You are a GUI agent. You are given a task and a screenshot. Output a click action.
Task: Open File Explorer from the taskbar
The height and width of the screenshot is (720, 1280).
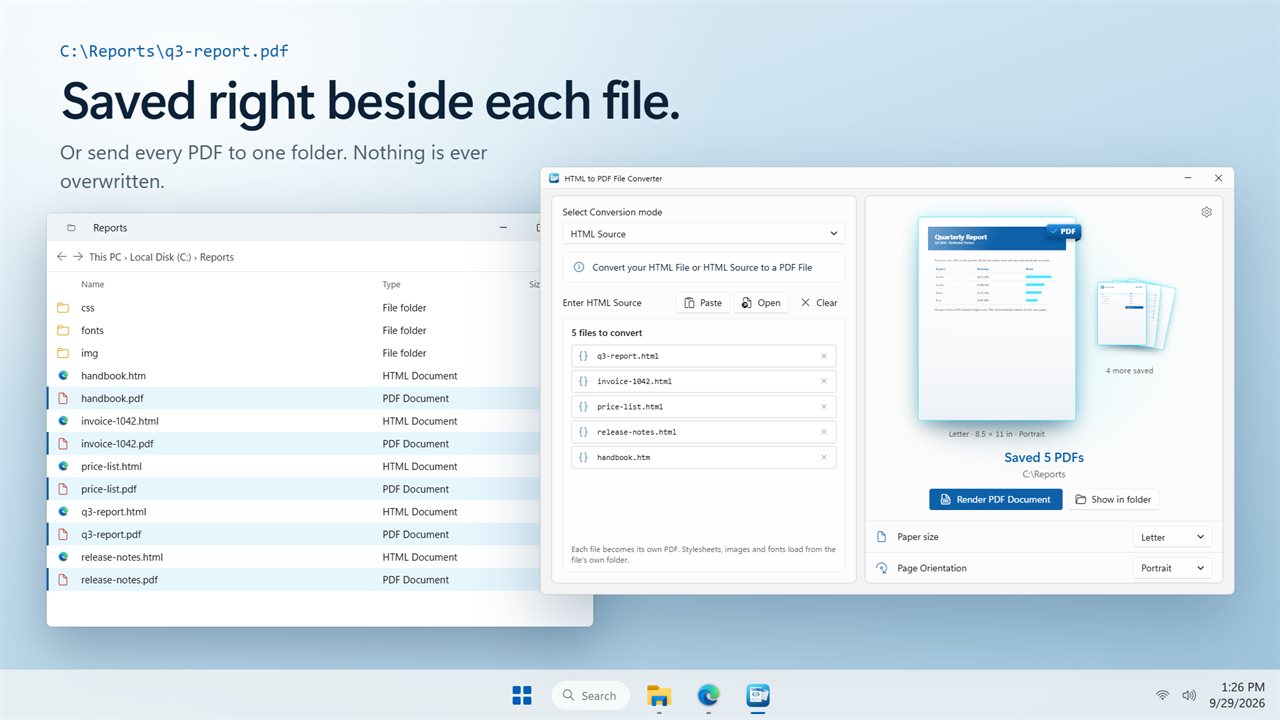658,695
